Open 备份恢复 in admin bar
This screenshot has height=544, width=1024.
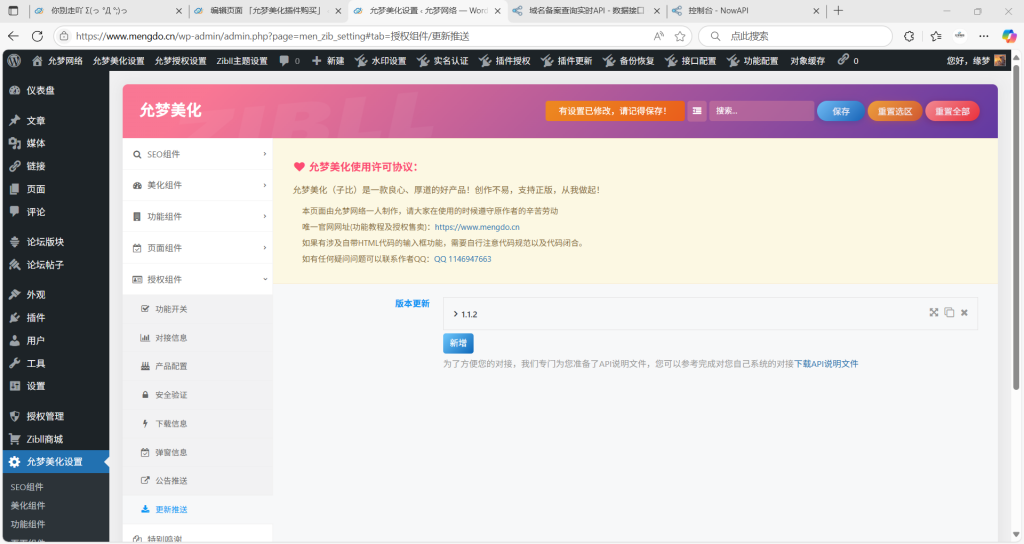(x=629, y=61)
